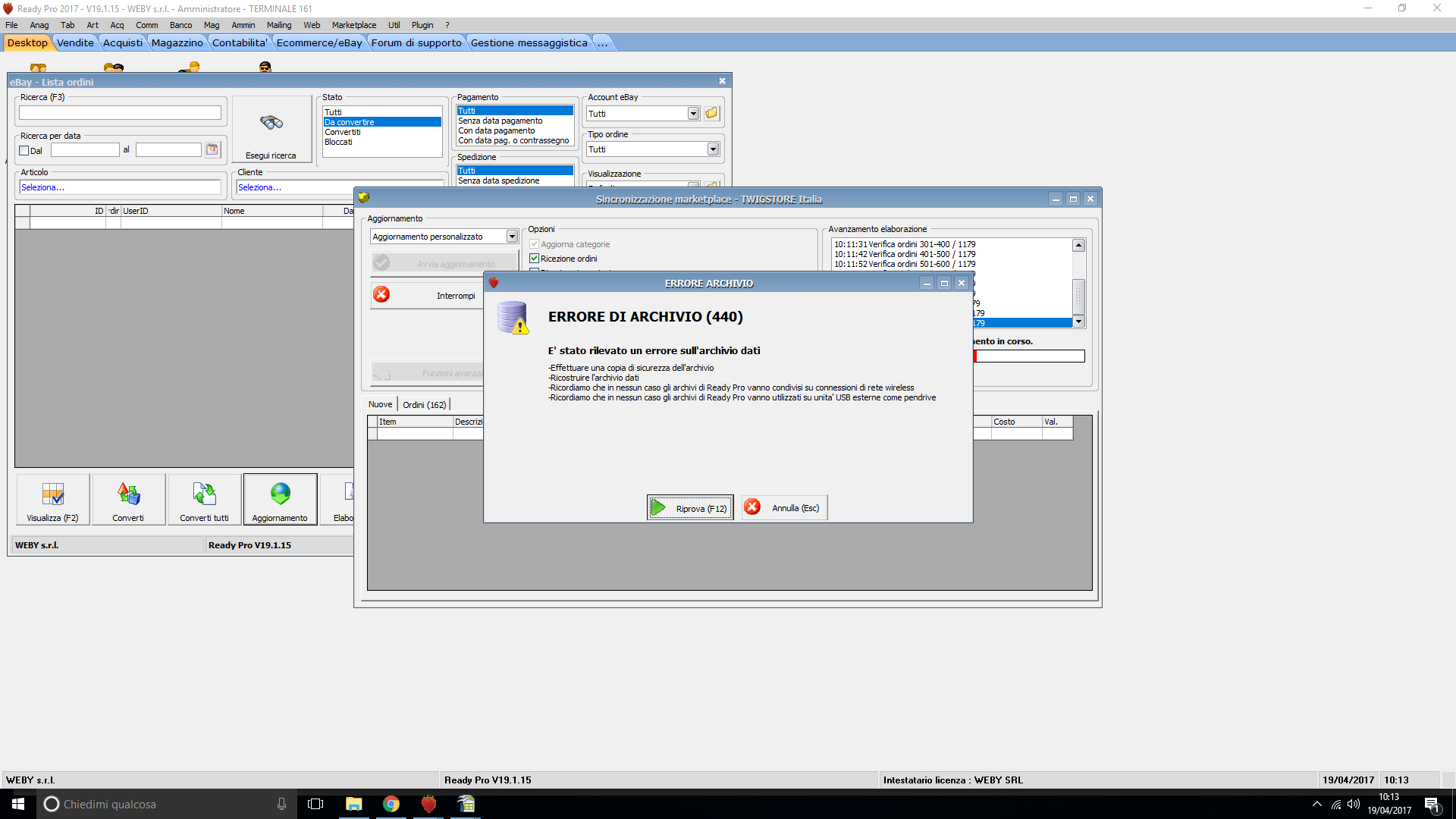Expand the Account eBay dropdown
The width and height of the screenshot is (1456, 819).
pos(693,114)
